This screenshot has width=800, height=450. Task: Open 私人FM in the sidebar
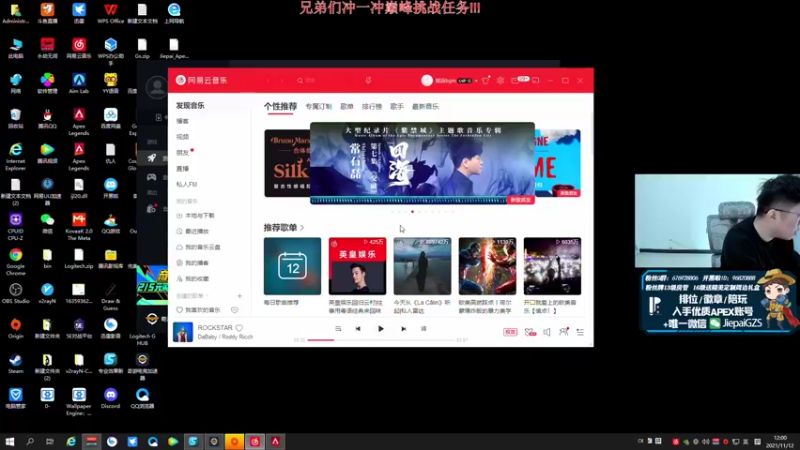pyautogui.click(x=187, y=184)
